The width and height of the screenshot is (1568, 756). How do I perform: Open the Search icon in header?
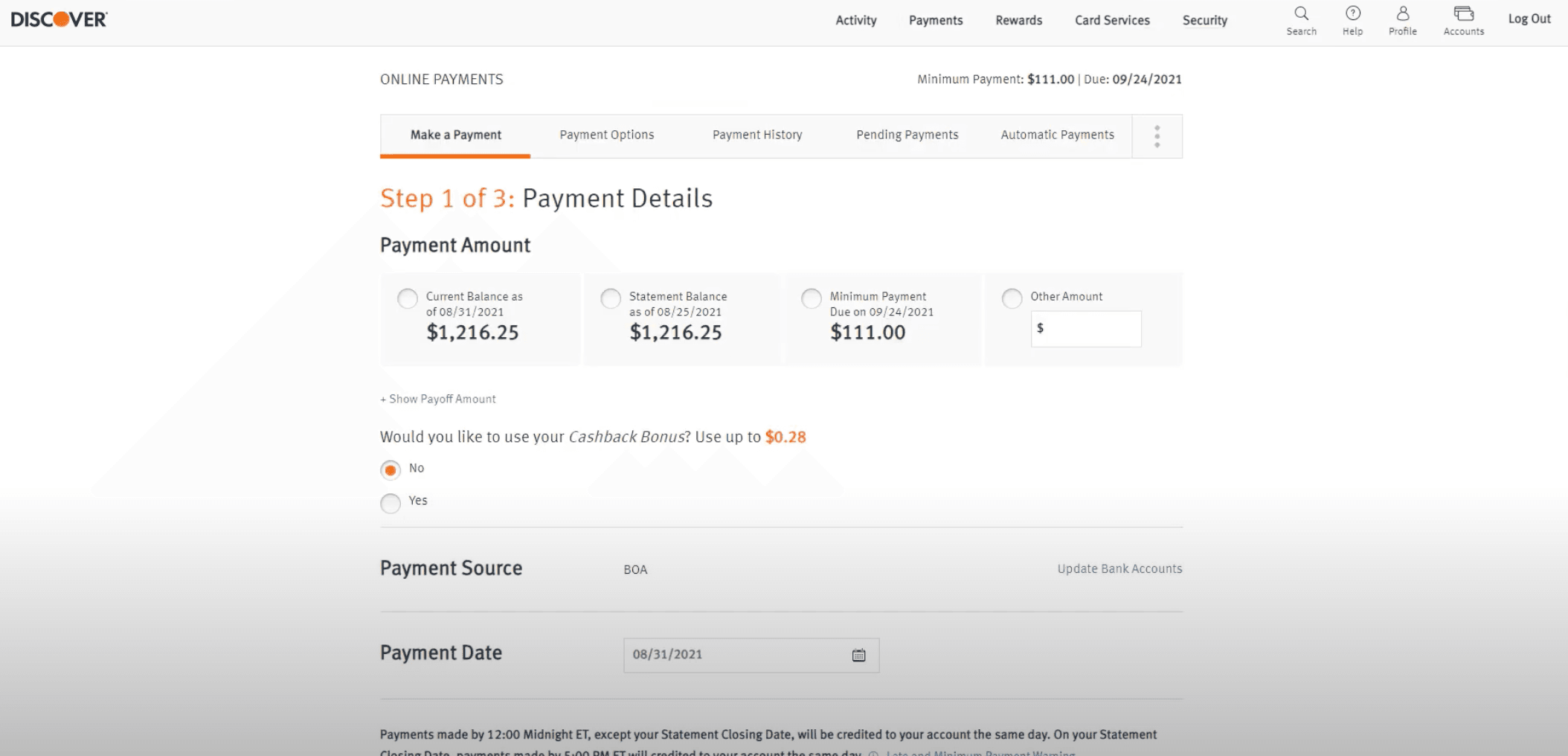pos(1301,14)
